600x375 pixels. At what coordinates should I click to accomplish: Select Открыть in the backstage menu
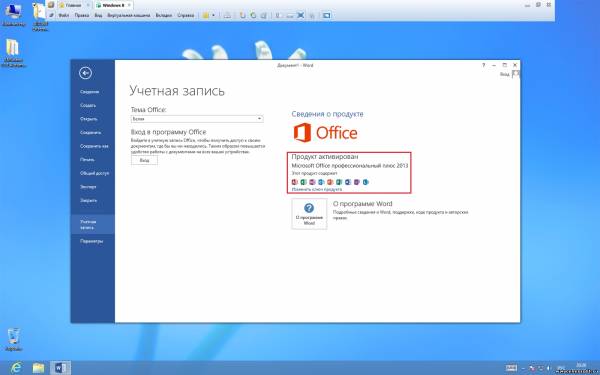click(x=89, y=119)
